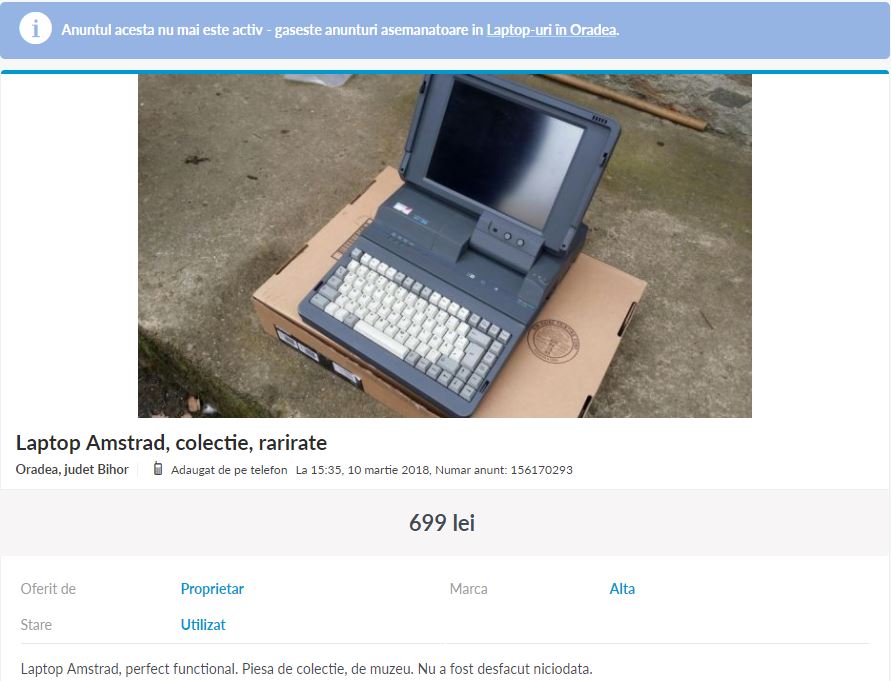Click the info icon in the blue banner

pos(35,28)
